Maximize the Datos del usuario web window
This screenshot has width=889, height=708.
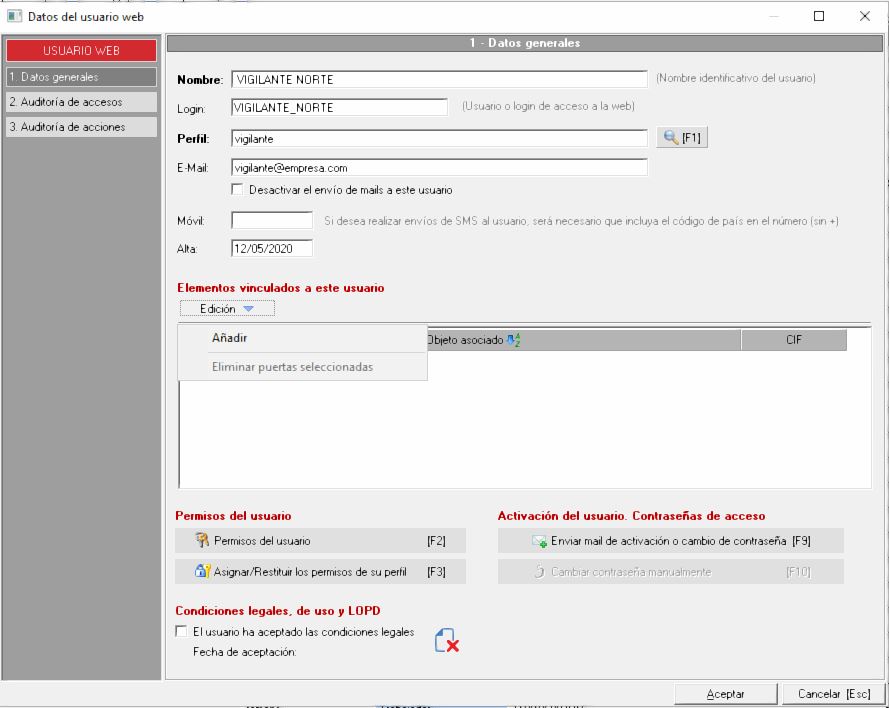point(819,16)
